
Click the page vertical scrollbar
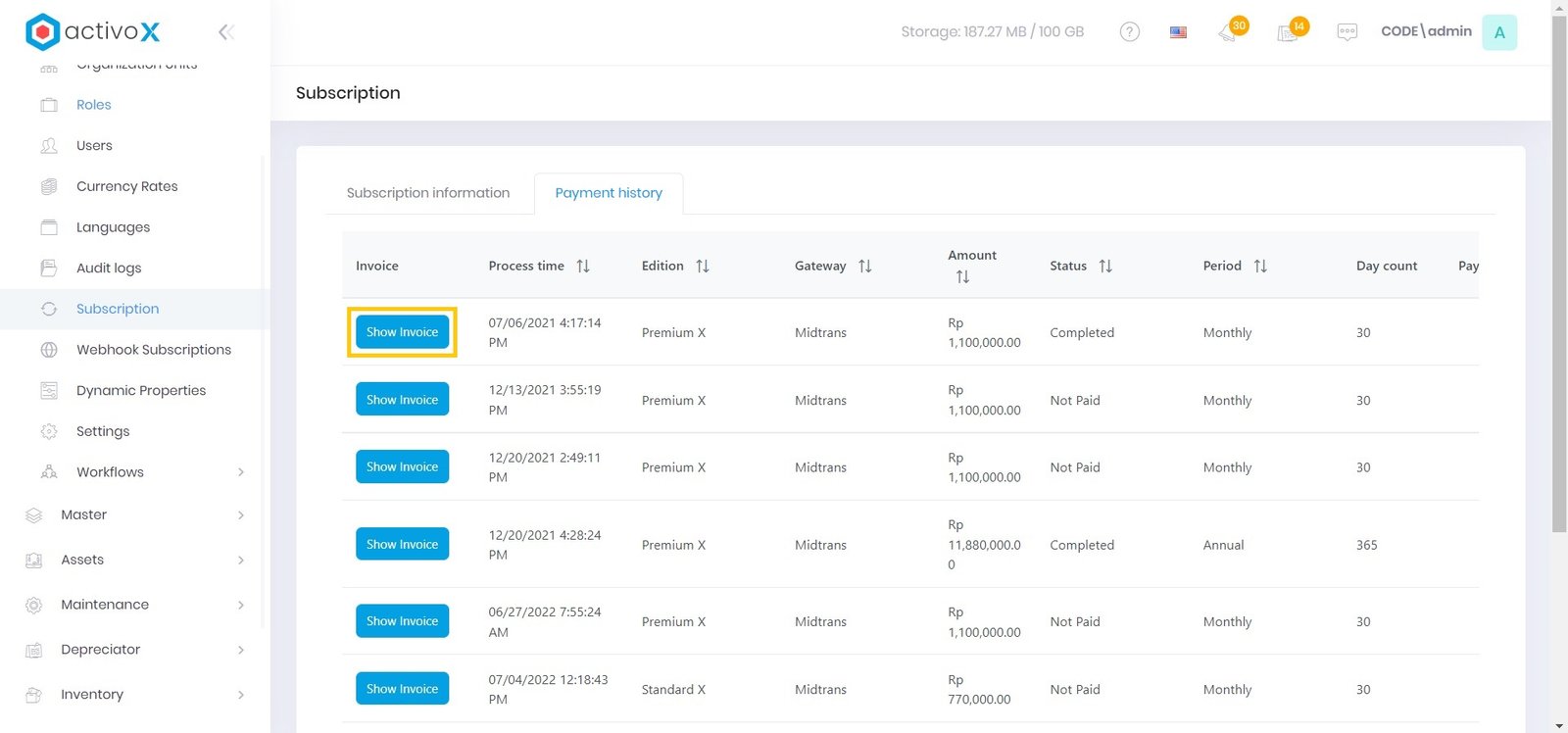(1559, 274)
